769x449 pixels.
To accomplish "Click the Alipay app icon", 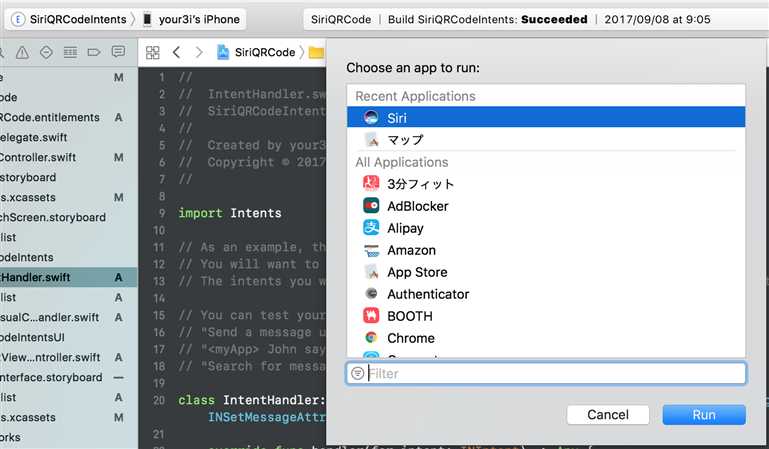I will pyautogui.click(x=371, y=227).
